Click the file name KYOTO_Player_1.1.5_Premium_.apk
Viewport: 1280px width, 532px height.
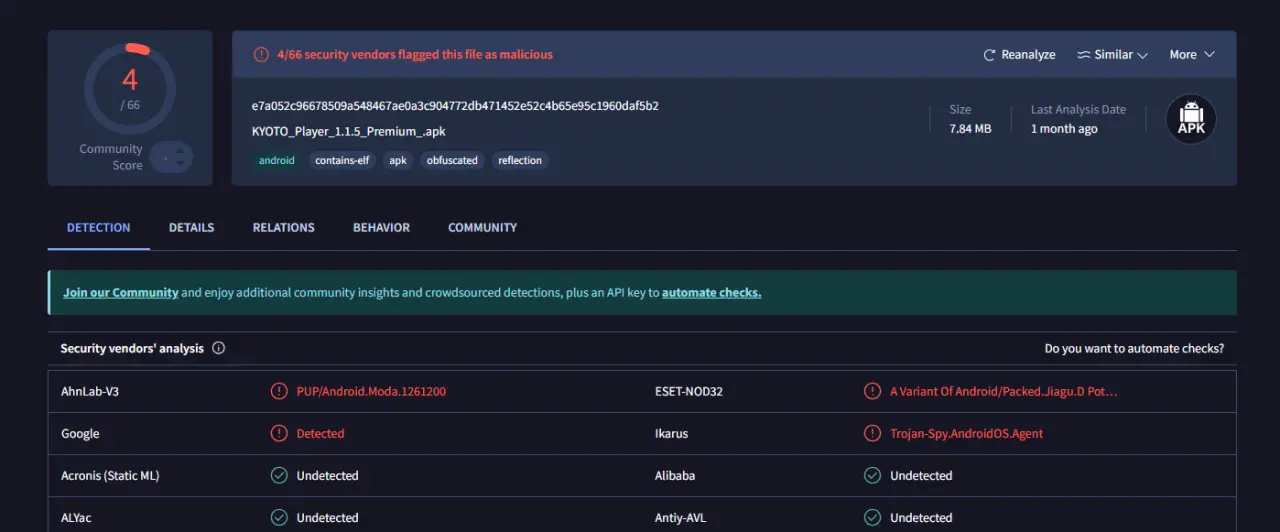click(349, 131)
